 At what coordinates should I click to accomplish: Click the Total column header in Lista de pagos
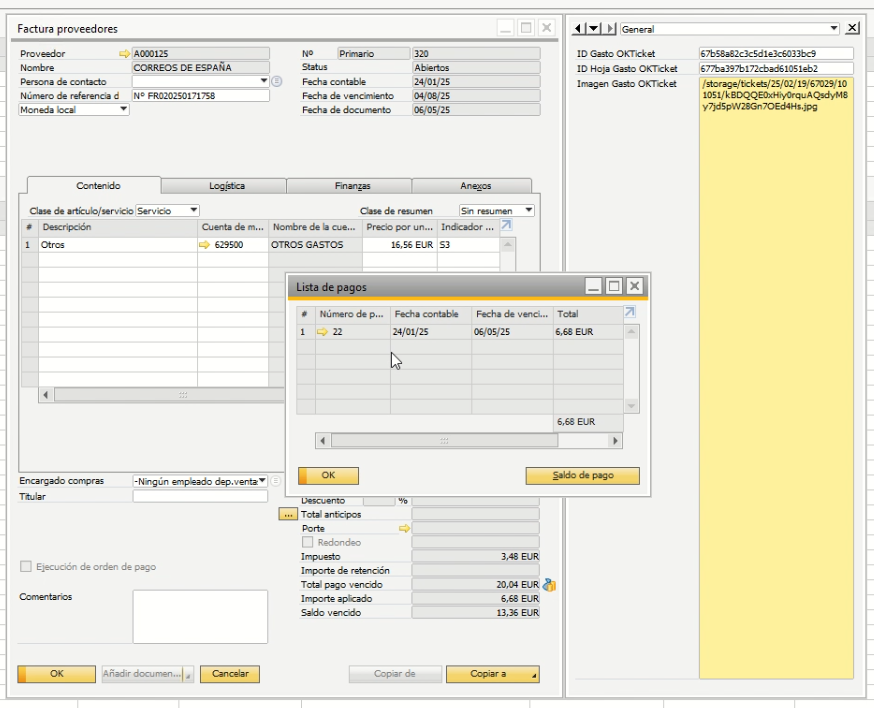(x=588, y=314)
